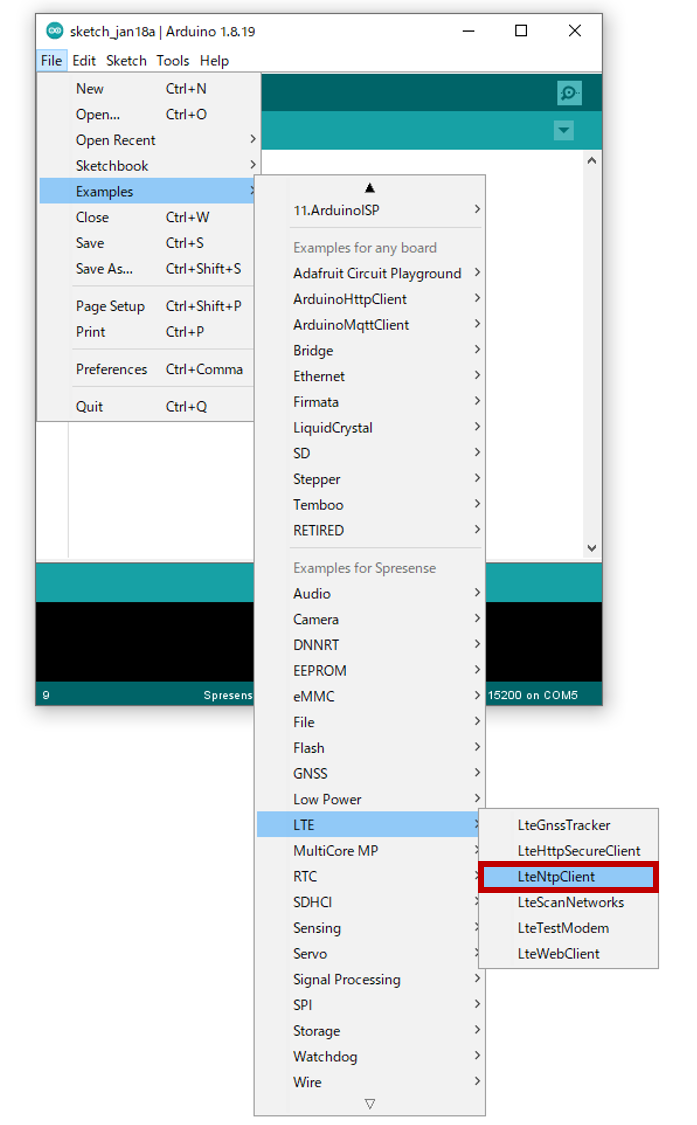Open the LteNtpClient example sketch

click(x=569, y=877)
